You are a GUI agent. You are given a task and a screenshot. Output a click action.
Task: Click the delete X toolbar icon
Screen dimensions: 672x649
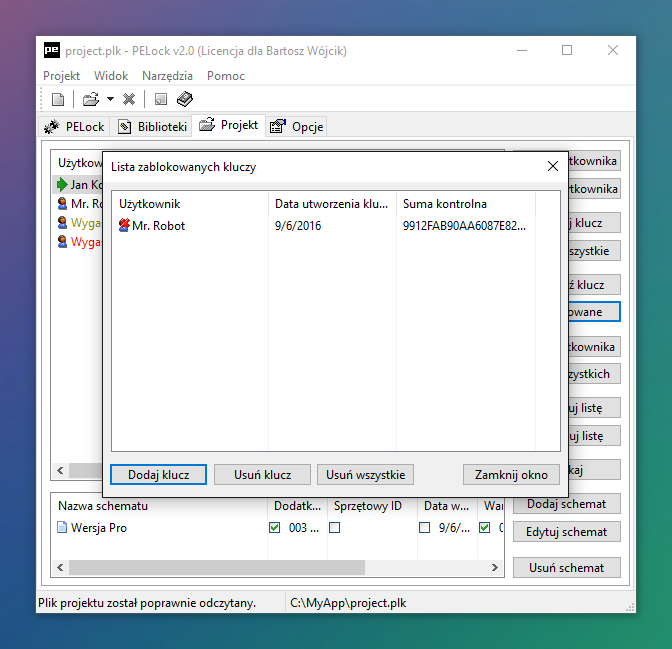point(129,99)
